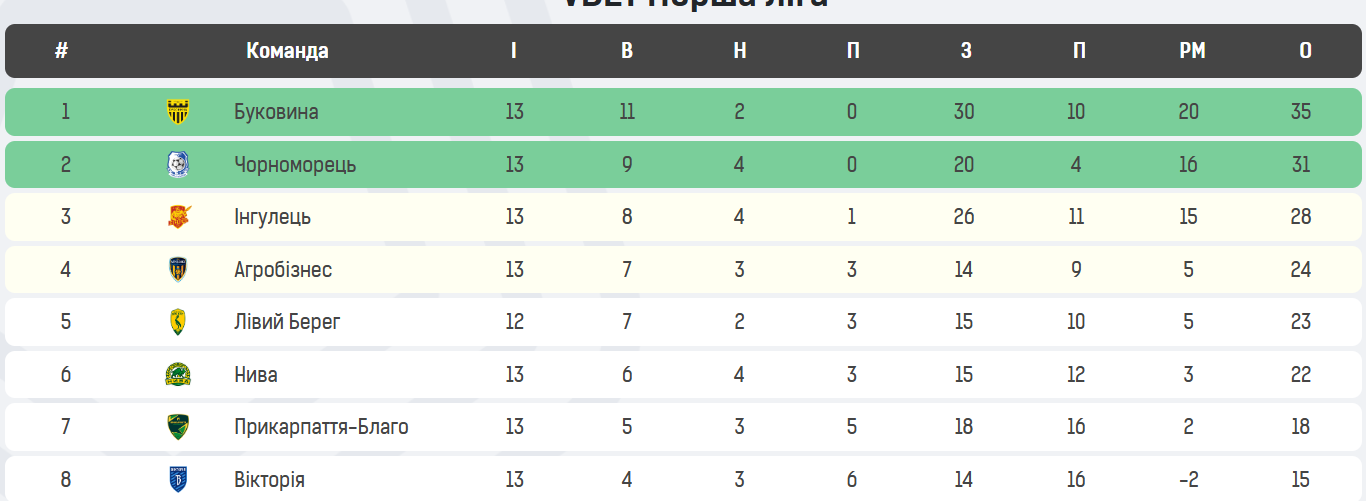Open the Буковина team name link
Image resolution: width=1366 pixels, height=501 pixels.
276,112
